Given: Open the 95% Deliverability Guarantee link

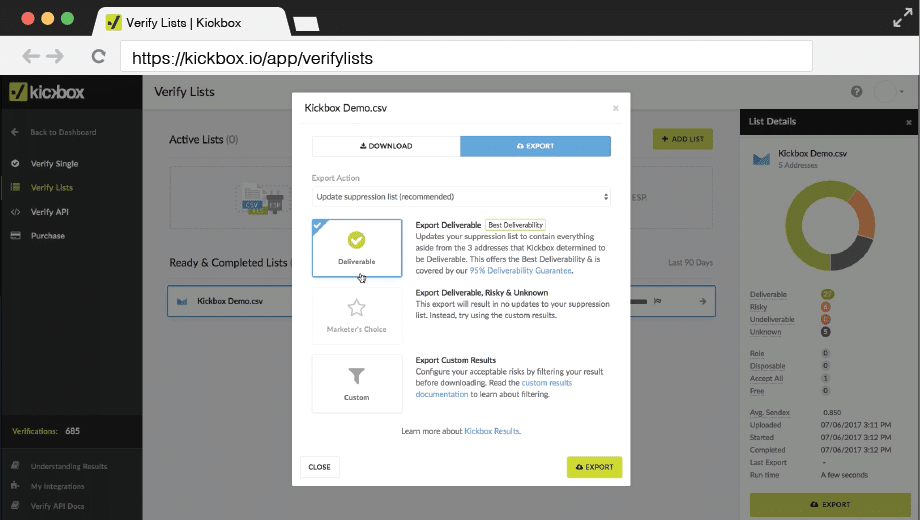Looking at the screenshot, I should [x=520, y=271].
